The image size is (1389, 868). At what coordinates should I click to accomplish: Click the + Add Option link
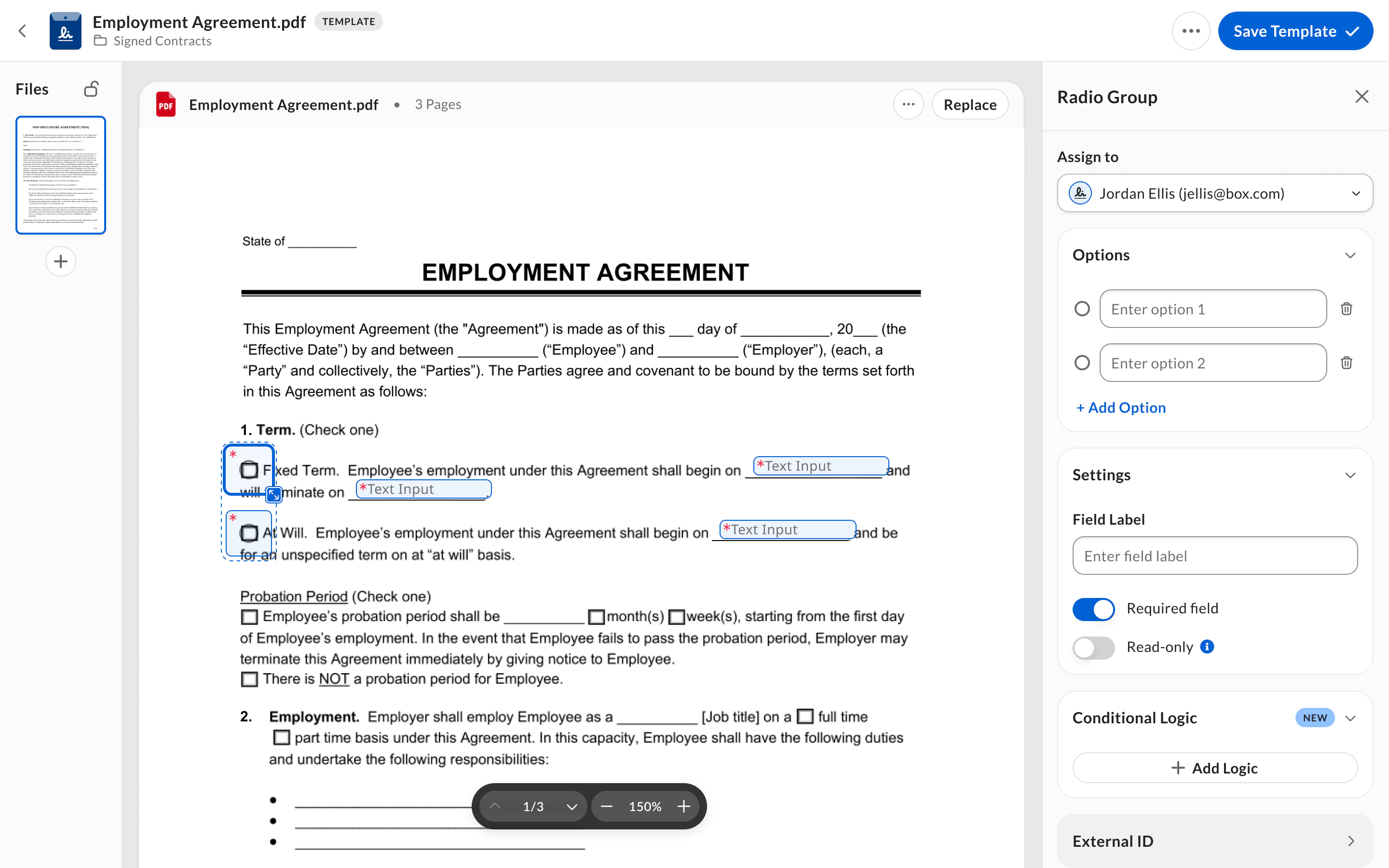point(1121,407)
